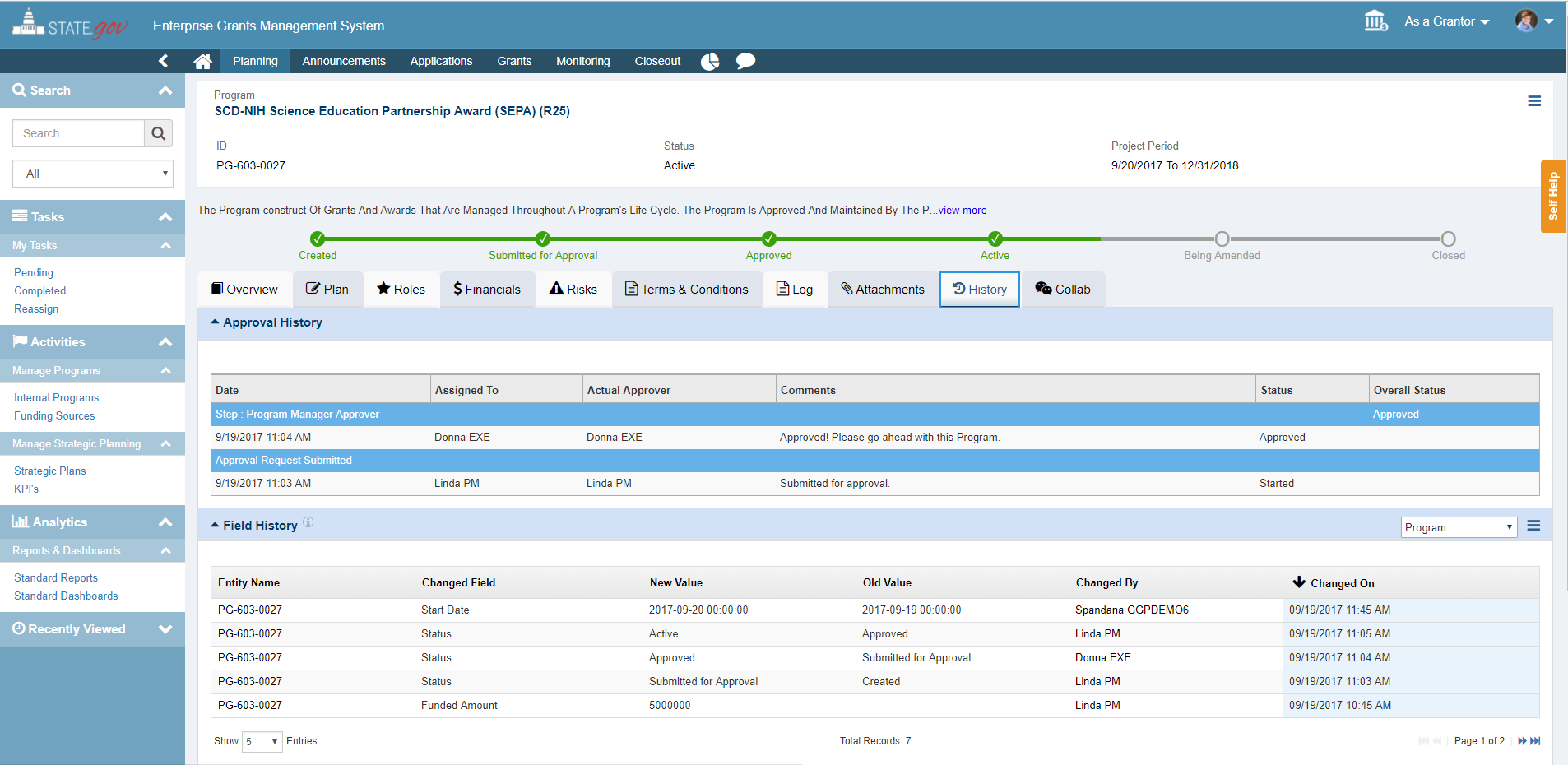
Task: Open the chat bubble messages icon
Action: tap(745, 61)
